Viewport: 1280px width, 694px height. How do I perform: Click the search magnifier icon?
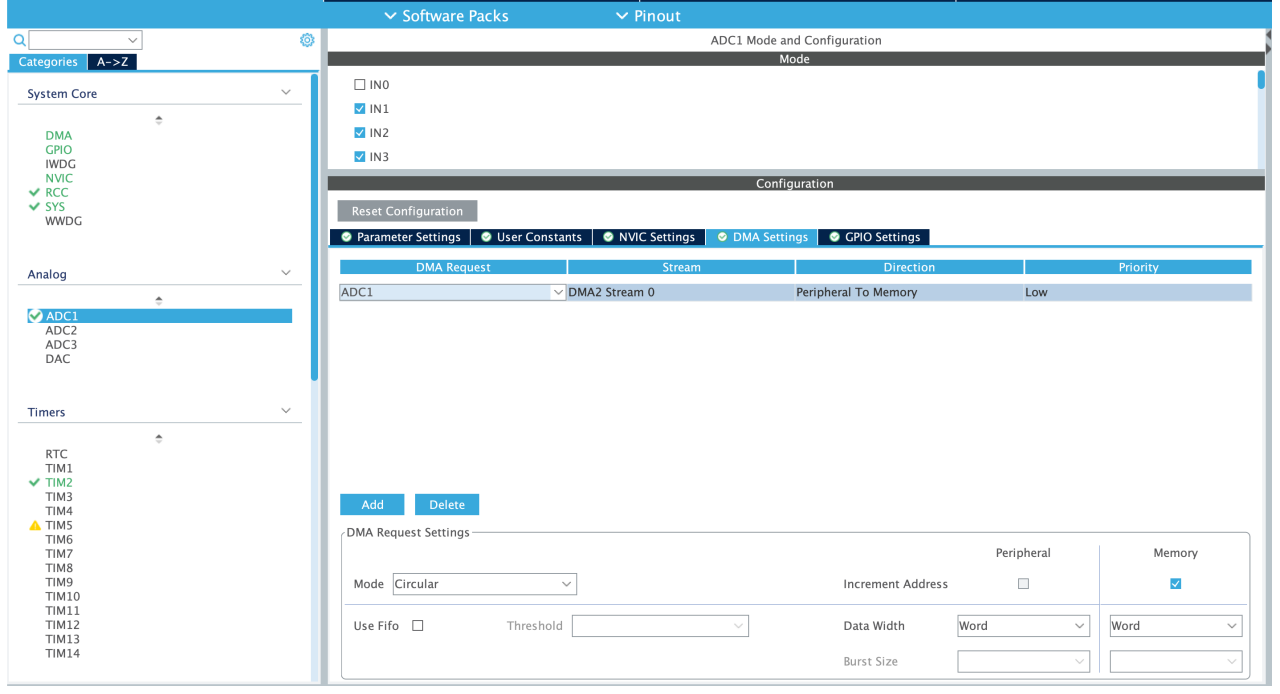point(19,40)
